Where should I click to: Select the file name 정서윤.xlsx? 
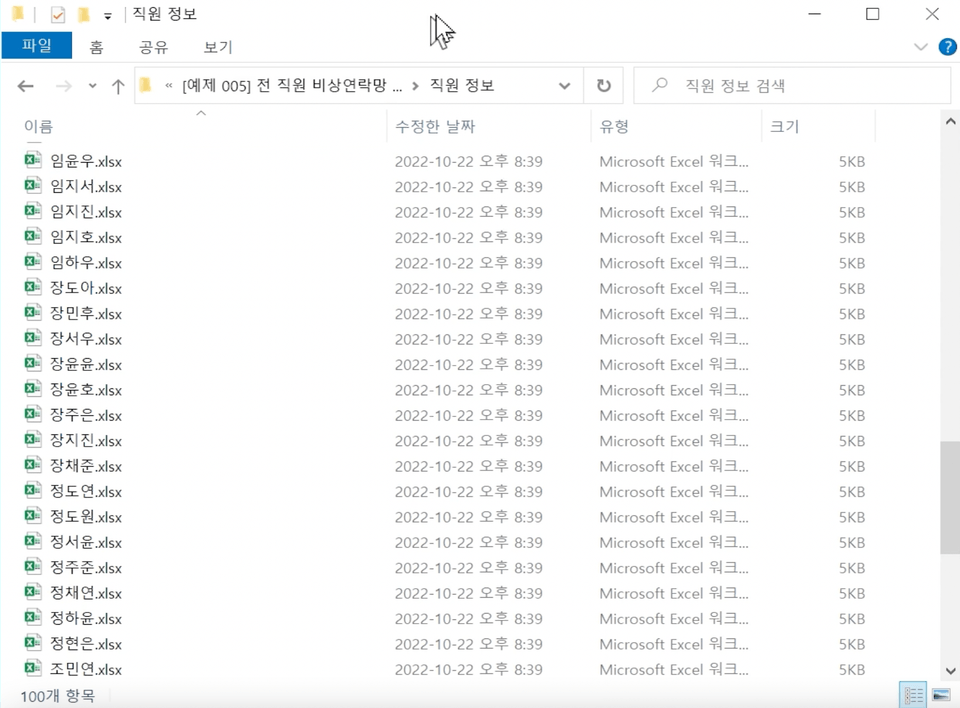coord(86,542)
